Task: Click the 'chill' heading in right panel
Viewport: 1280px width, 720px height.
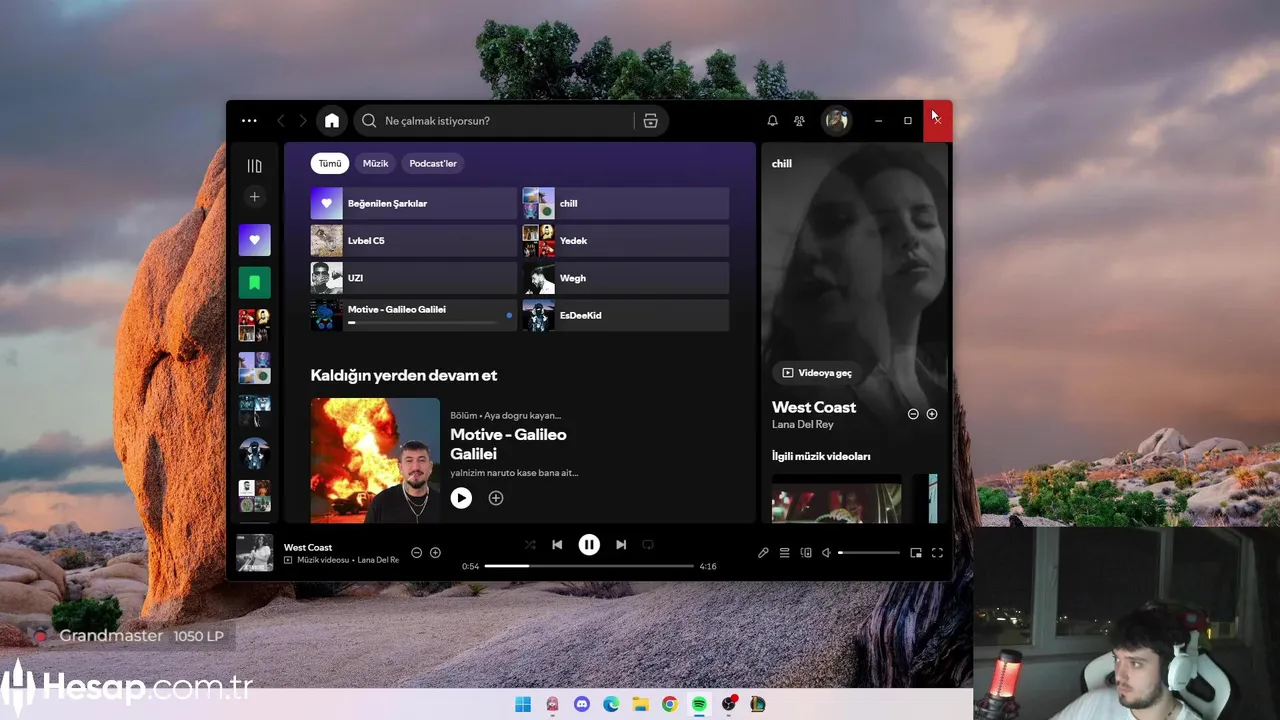Action: tap(782, 164)
